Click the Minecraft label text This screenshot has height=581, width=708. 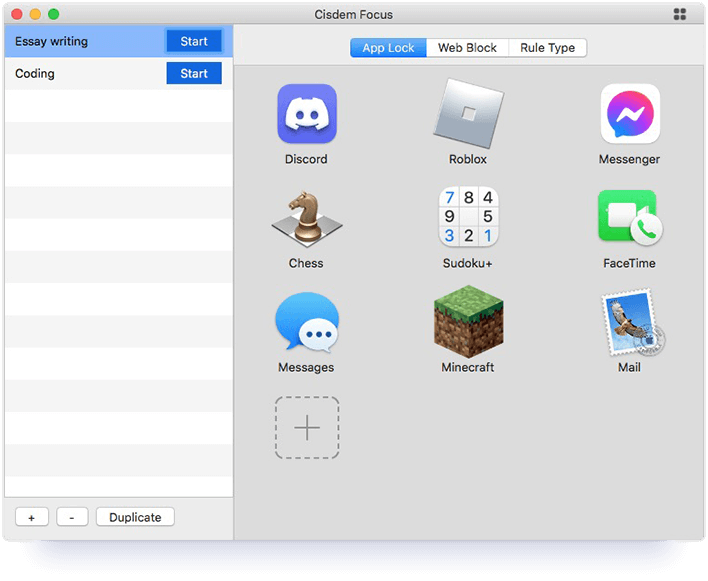coord(468,367)
